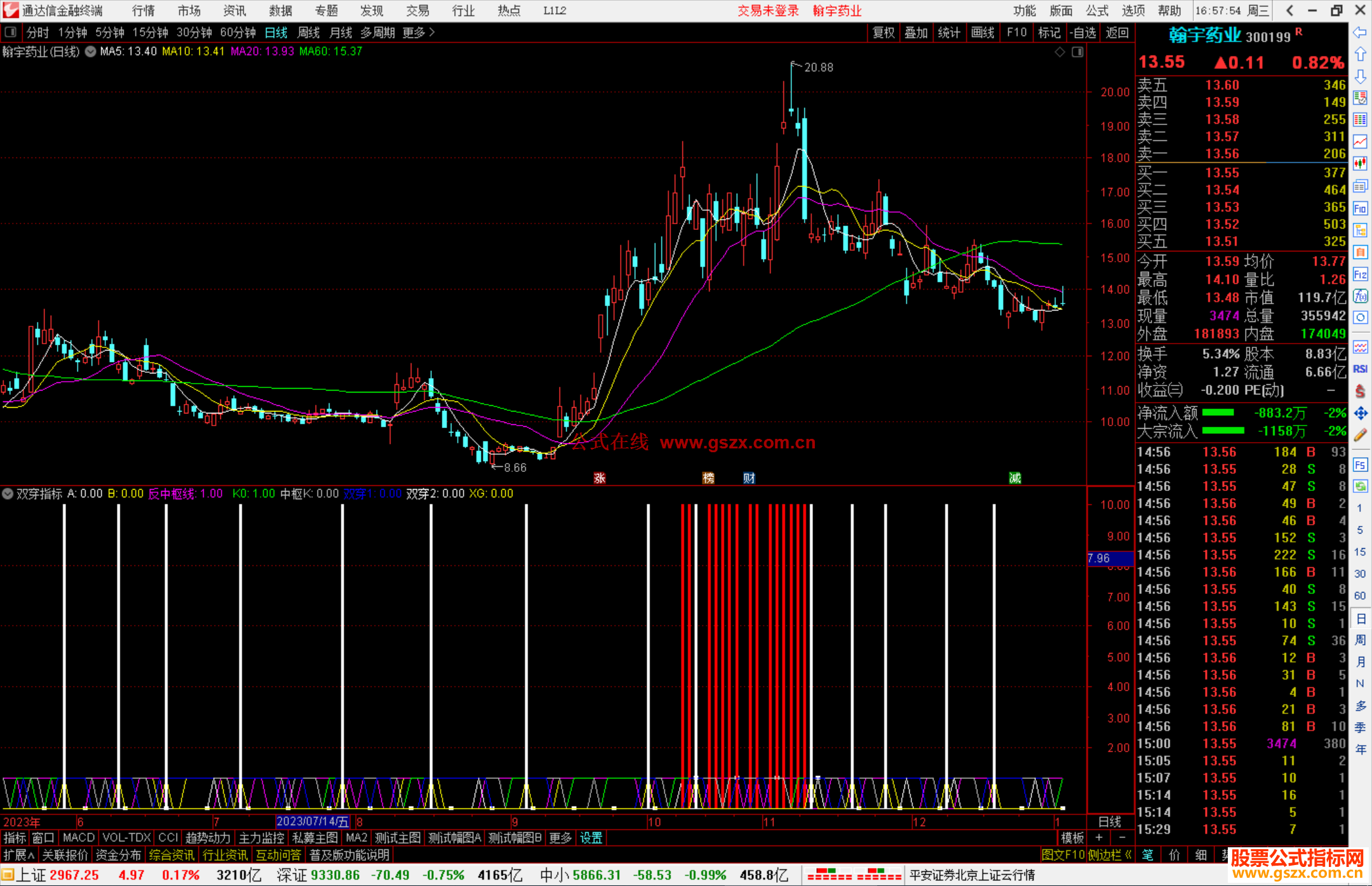Select 周线 weekly period

pyautogui.click(x=309, y=32)
